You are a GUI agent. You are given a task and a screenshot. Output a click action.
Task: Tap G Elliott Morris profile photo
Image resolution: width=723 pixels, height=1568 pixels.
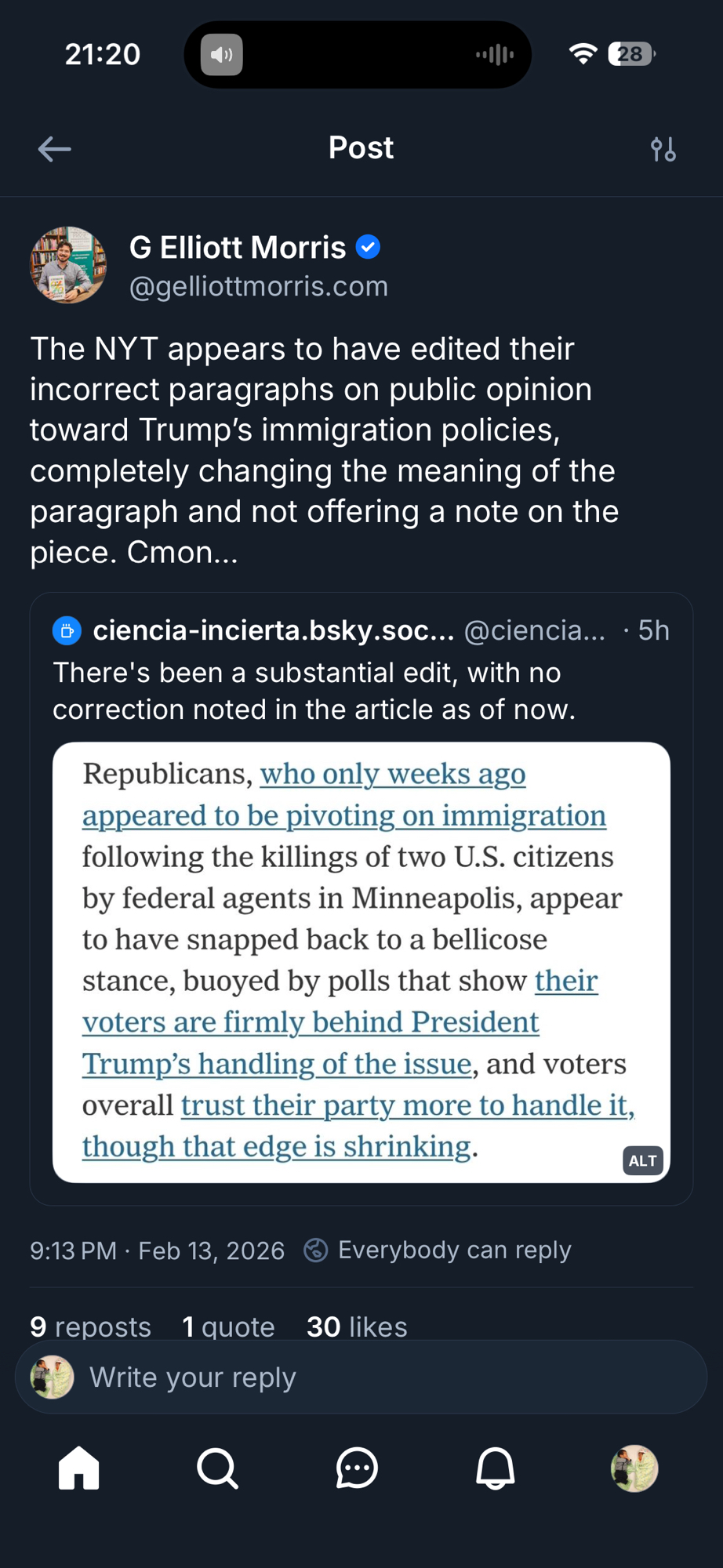[68, 265]
